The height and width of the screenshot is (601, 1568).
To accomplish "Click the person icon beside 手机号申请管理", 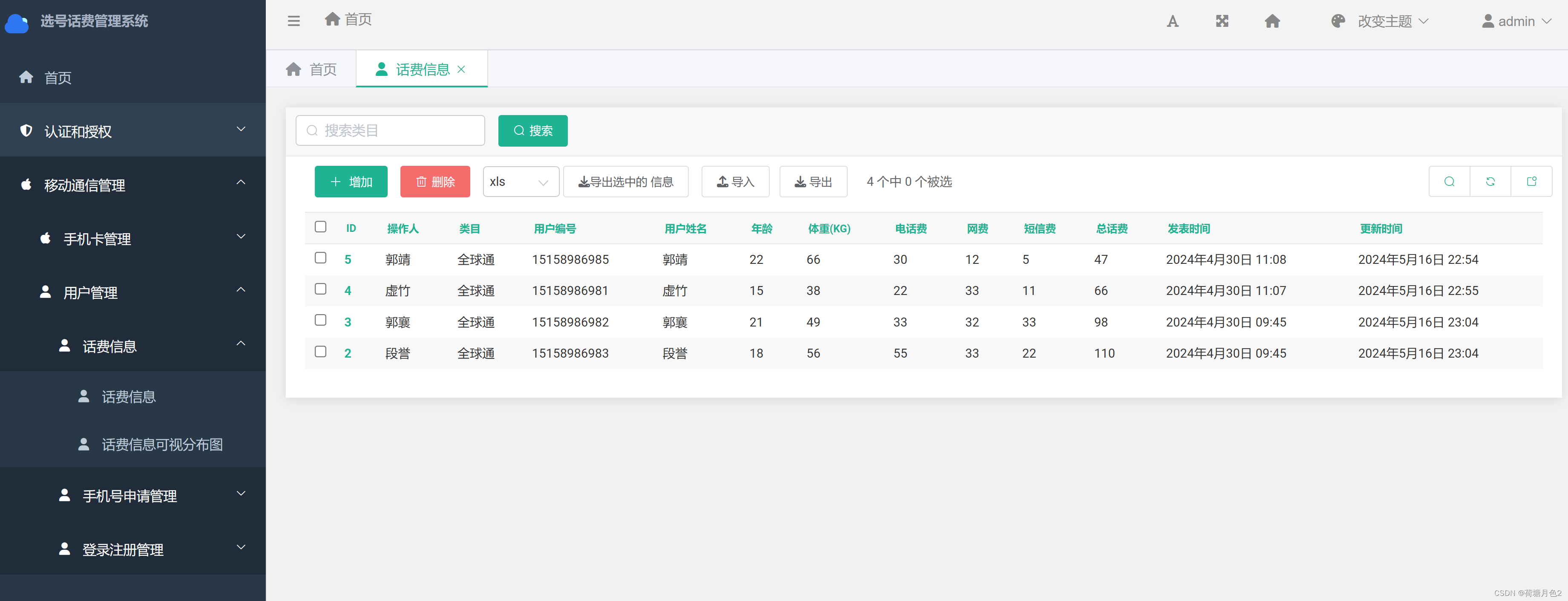I will pyautogui.click(x=64, y=495).
